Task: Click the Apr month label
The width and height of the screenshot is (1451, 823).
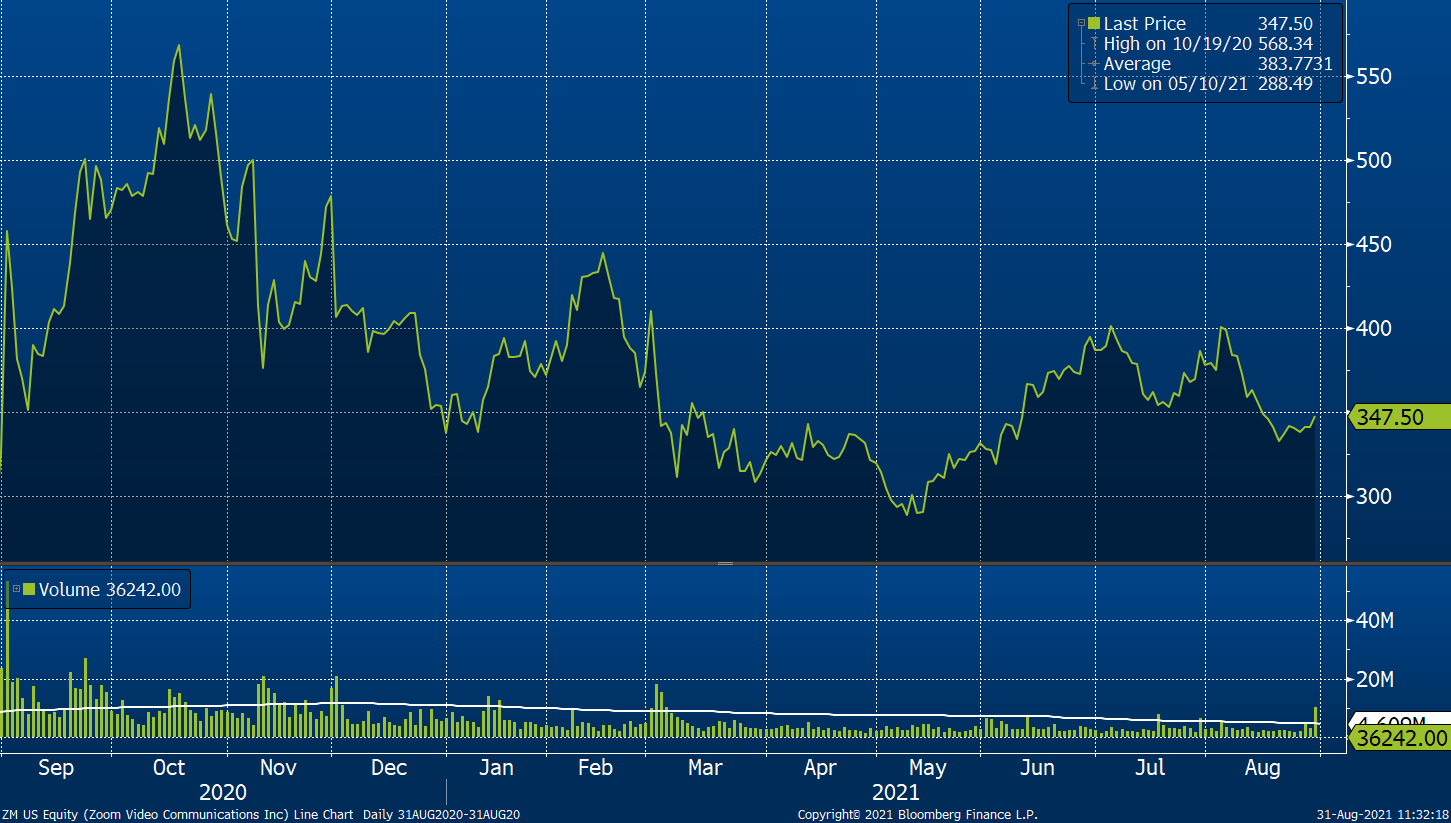Action: [x=820, y=768]
